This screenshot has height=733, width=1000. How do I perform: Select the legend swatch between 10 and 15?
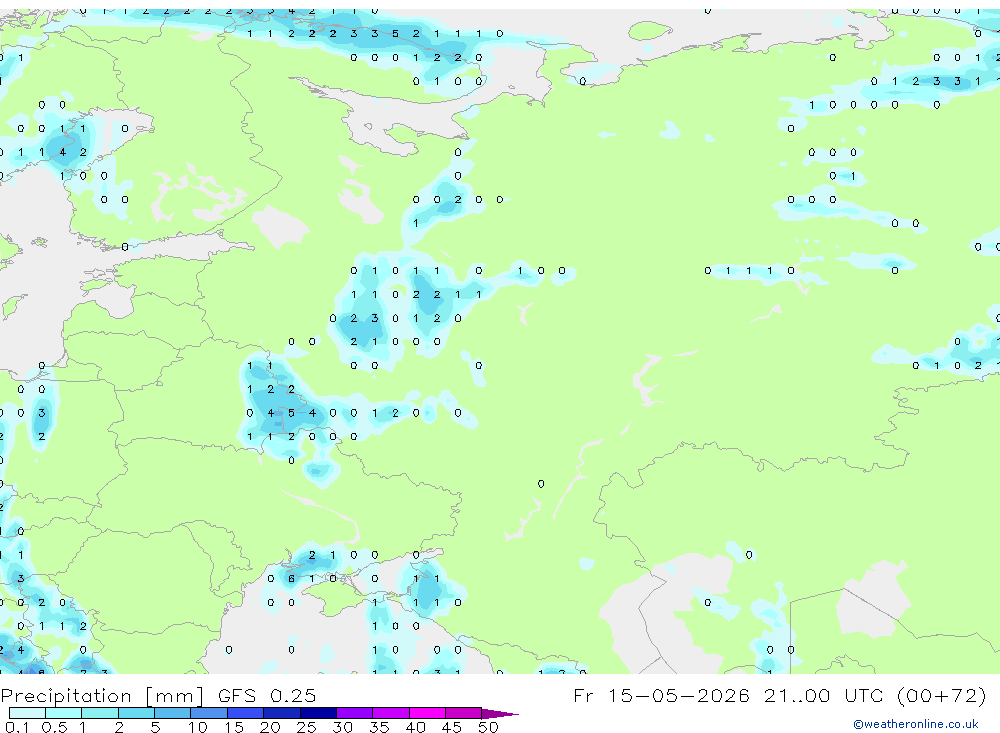[209, 713]
